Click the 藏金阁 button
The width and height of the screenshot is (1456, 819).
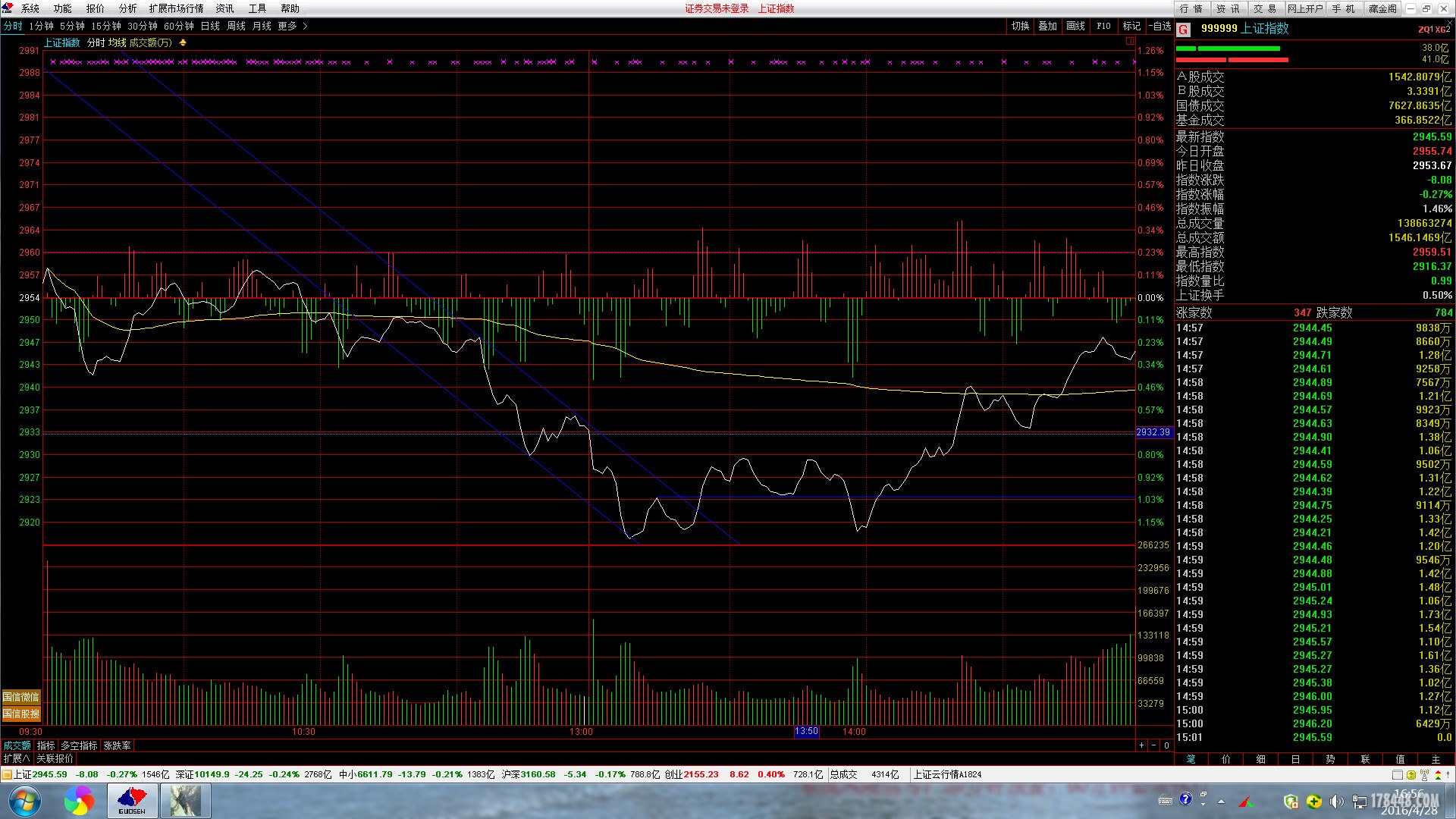(x=1383, y=8)
